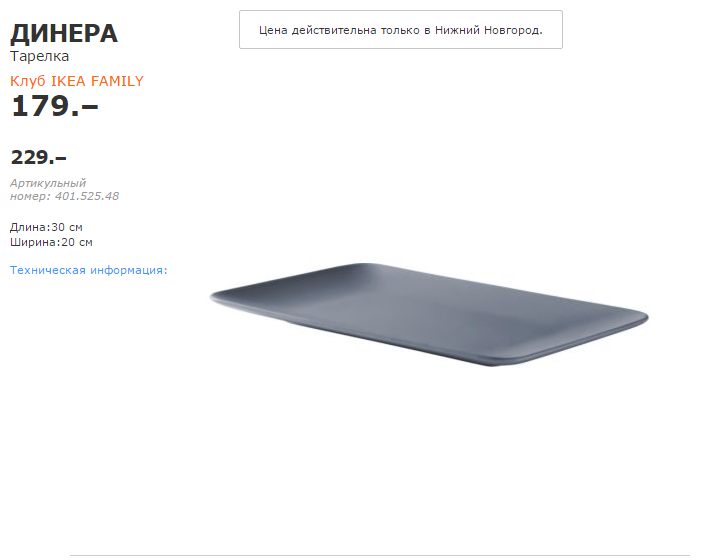Click the 30 см length value
704x560 pixels.
(67, 227)
